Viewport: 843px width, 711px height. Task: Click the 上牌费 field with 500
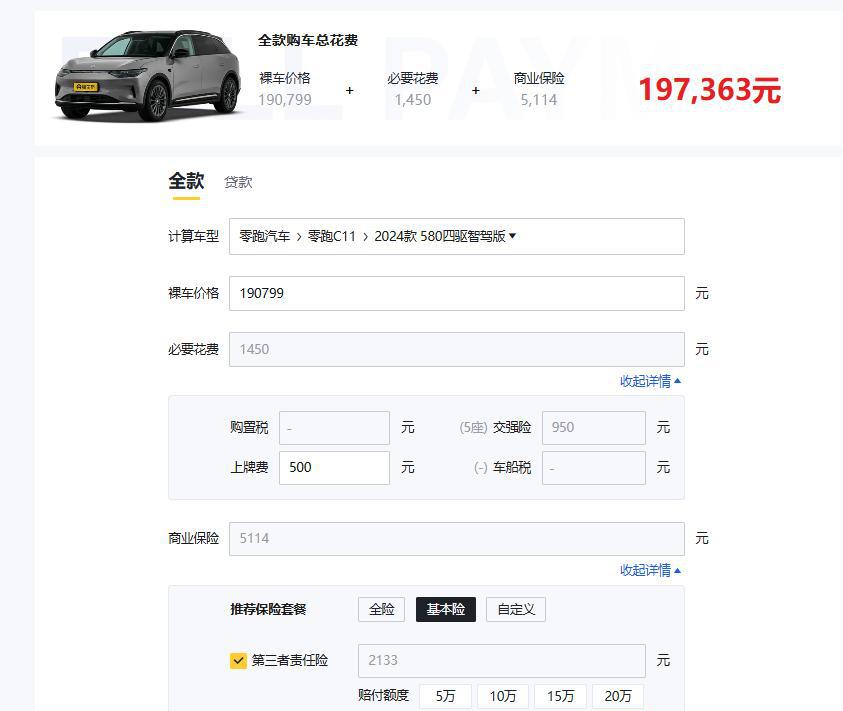click(334, 467)
